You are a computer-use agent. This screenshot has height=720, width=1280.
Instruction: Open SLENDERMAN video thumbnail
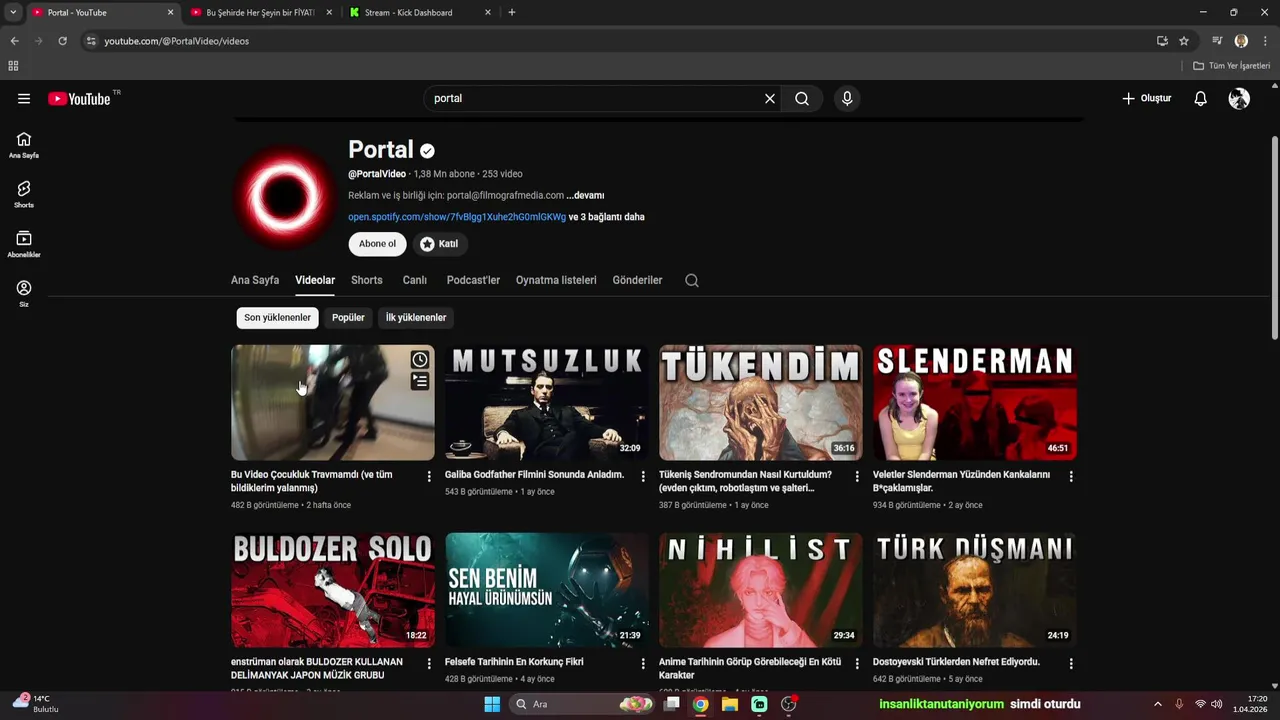975,402
